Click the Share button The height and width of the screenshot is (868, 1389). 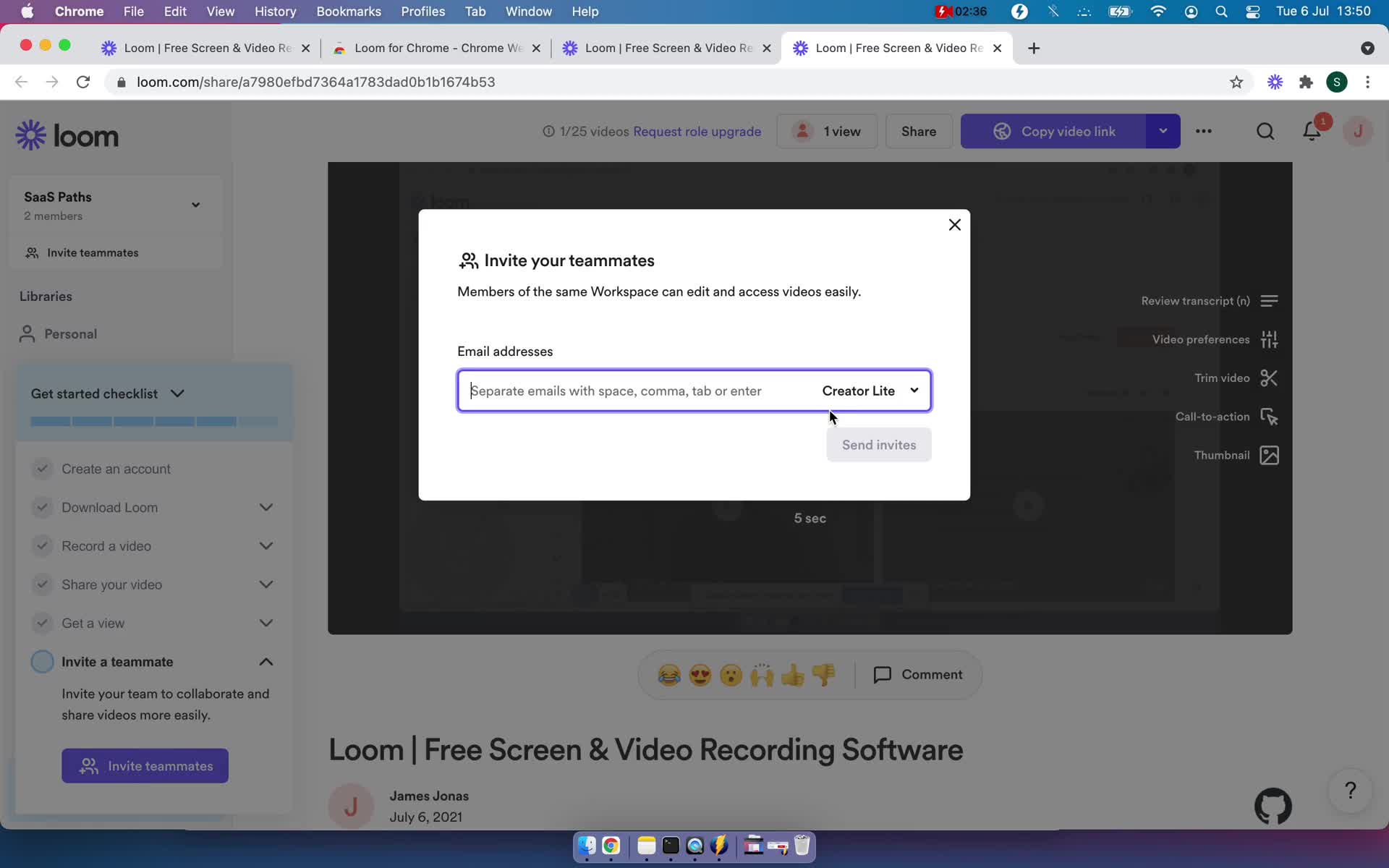click(918, 131)
